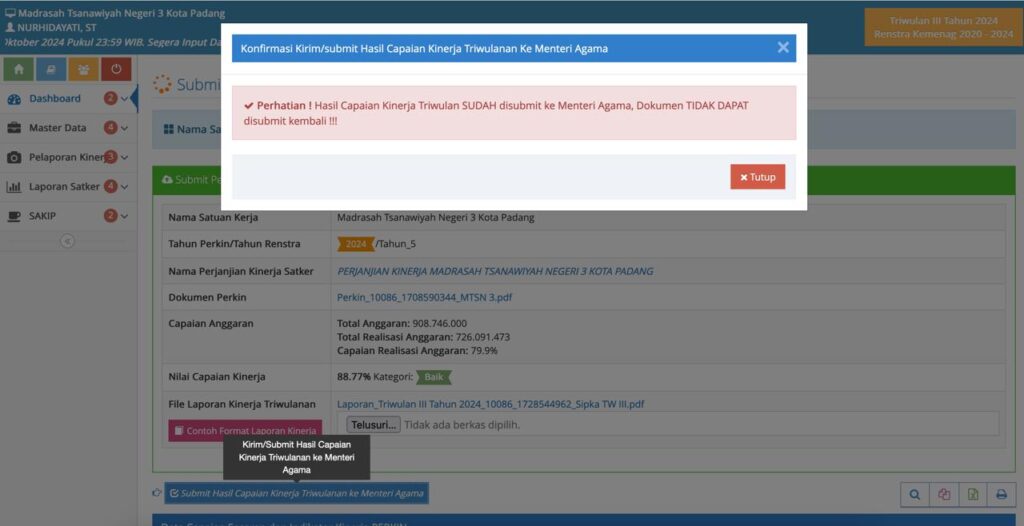
Task: Open the green home icon shortcut
Action: [x=19, y=69]
